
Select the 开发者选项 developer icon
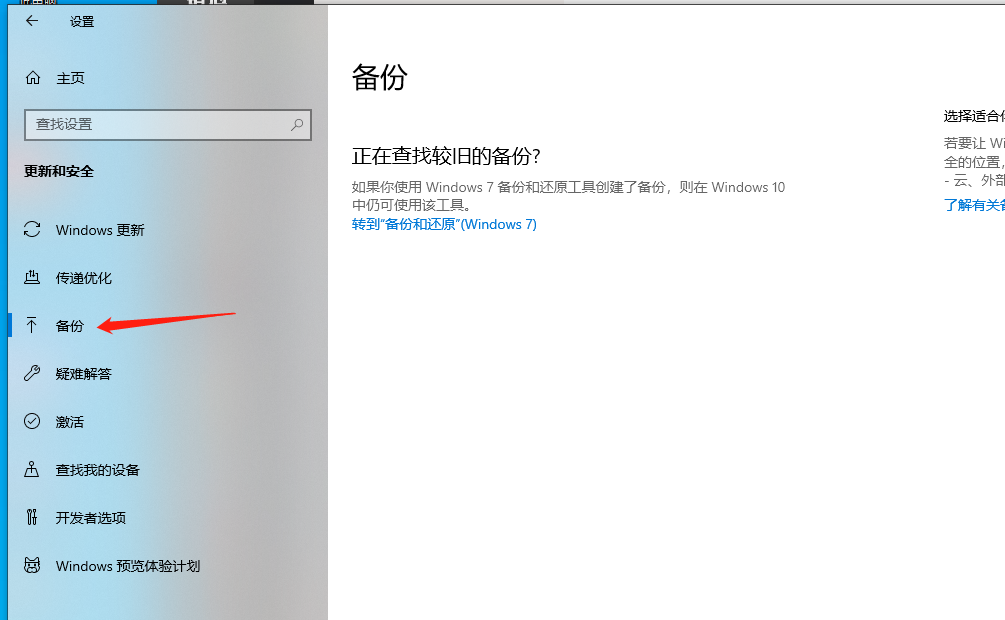coord(31,518)
